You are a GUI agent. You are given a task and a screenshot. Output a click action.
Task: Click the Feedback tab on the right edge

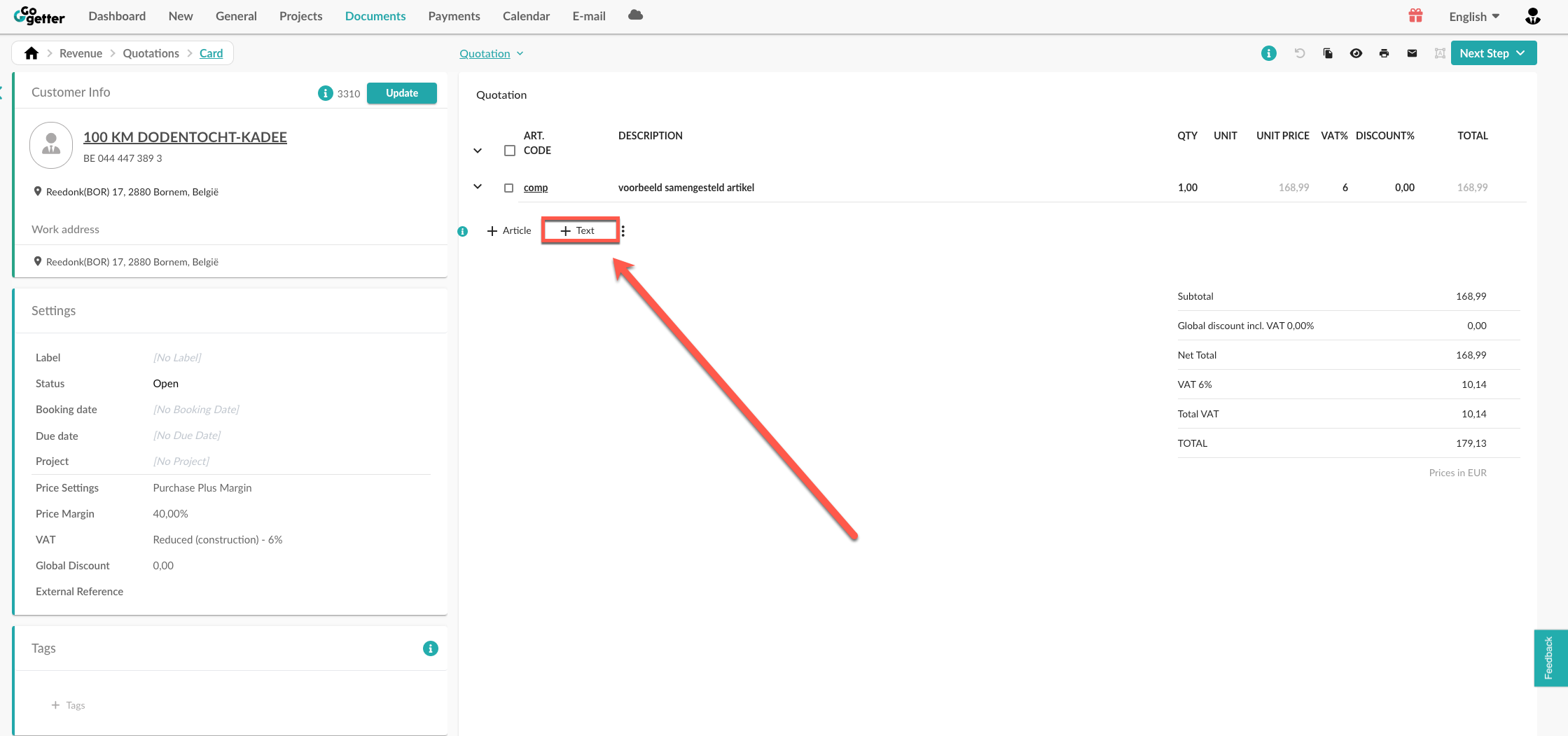tap(1549, 658)
